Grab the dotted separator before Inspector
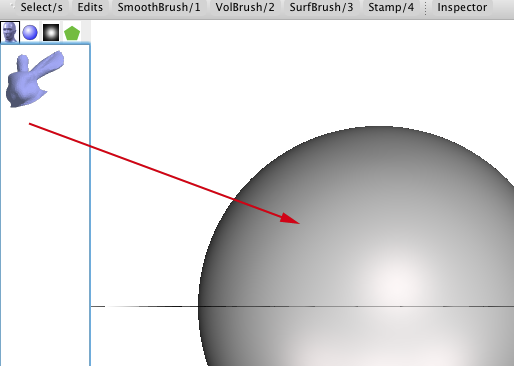The image size is (514, 366). pyautogui.click(x=426, y=8)
